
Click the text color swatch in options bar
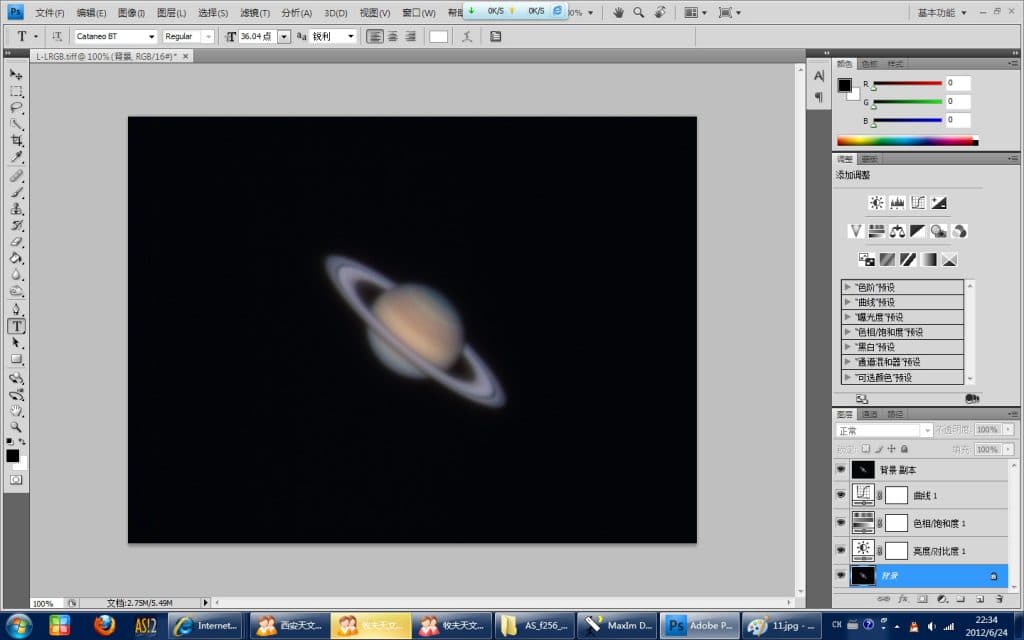[438, 36]
